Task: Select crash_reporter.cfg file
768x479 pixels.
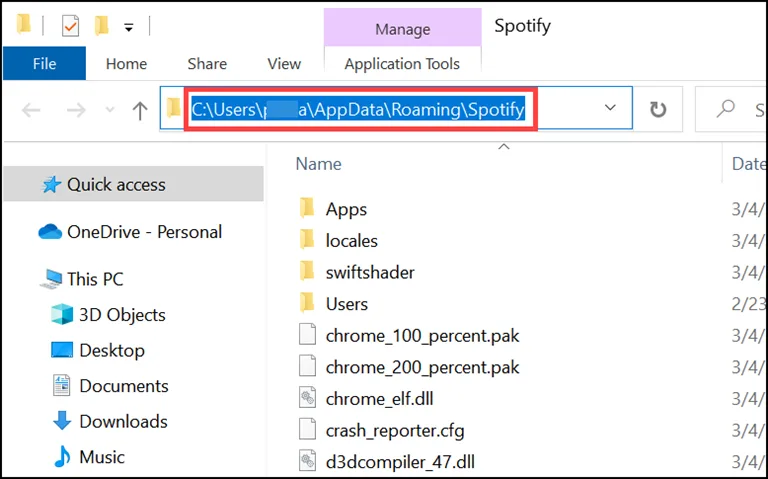Action: point(395,431)
